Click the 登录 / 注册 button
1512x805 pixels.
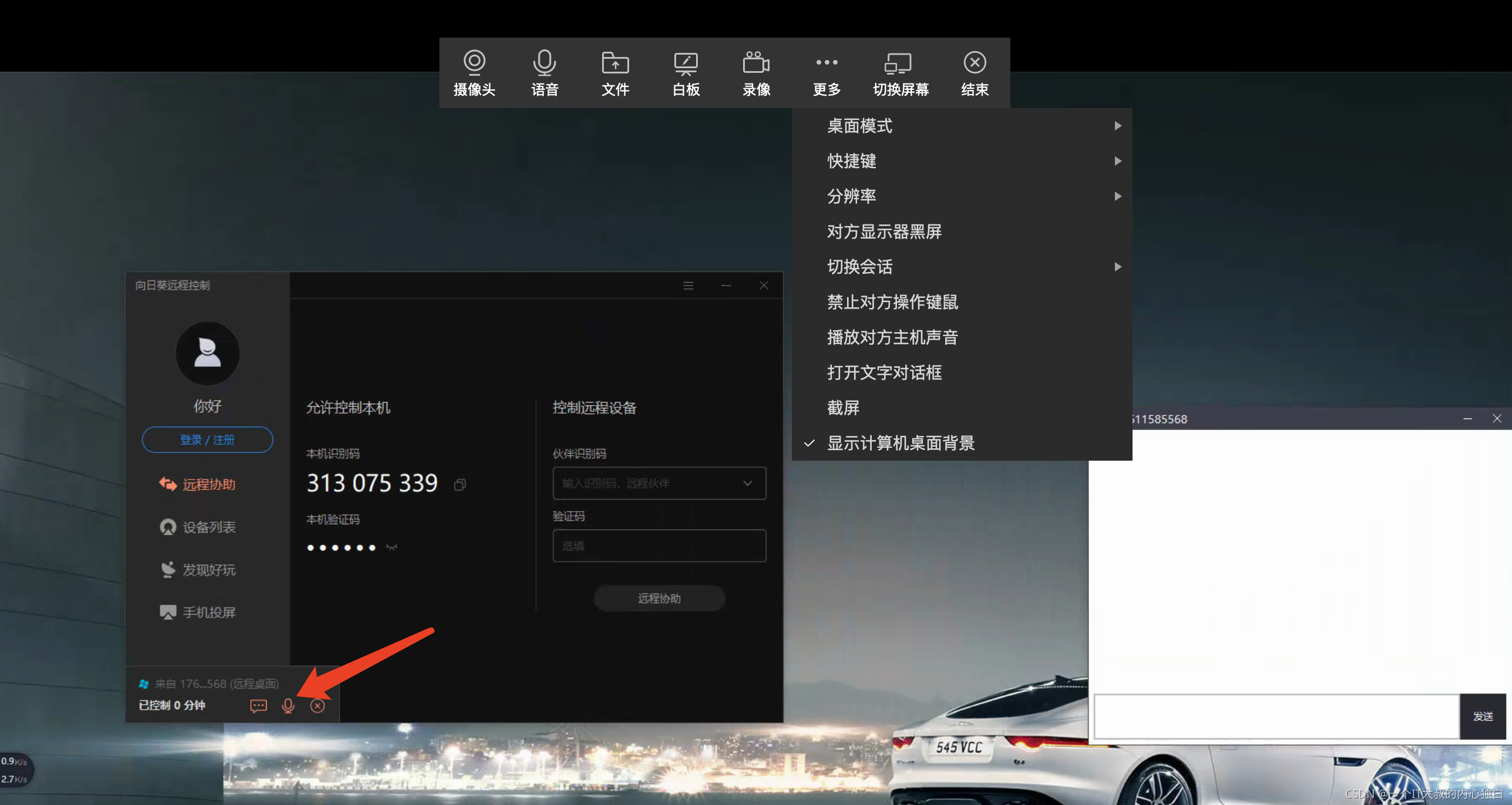207,440
